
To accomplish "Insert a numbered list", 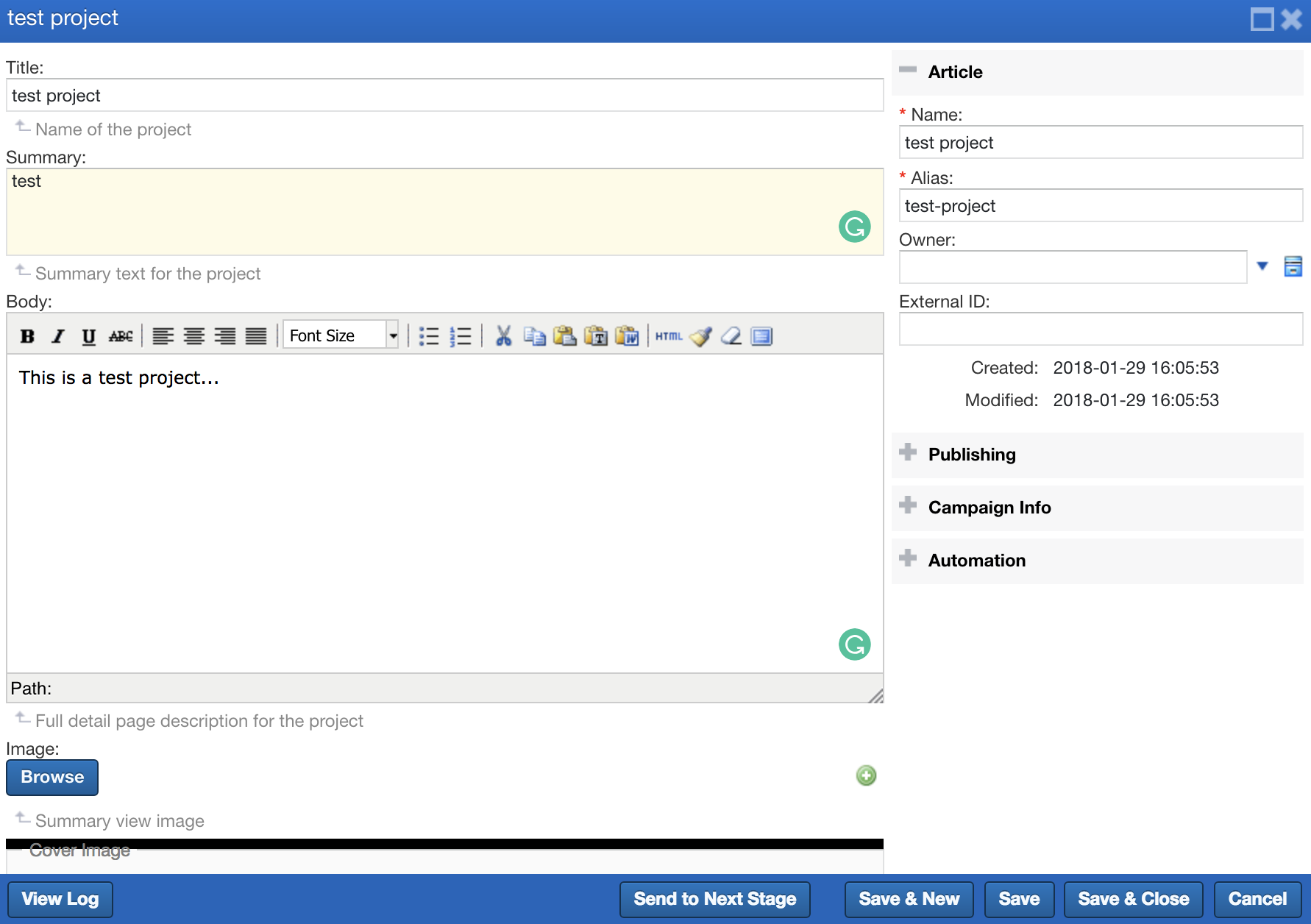I will 461,336.
